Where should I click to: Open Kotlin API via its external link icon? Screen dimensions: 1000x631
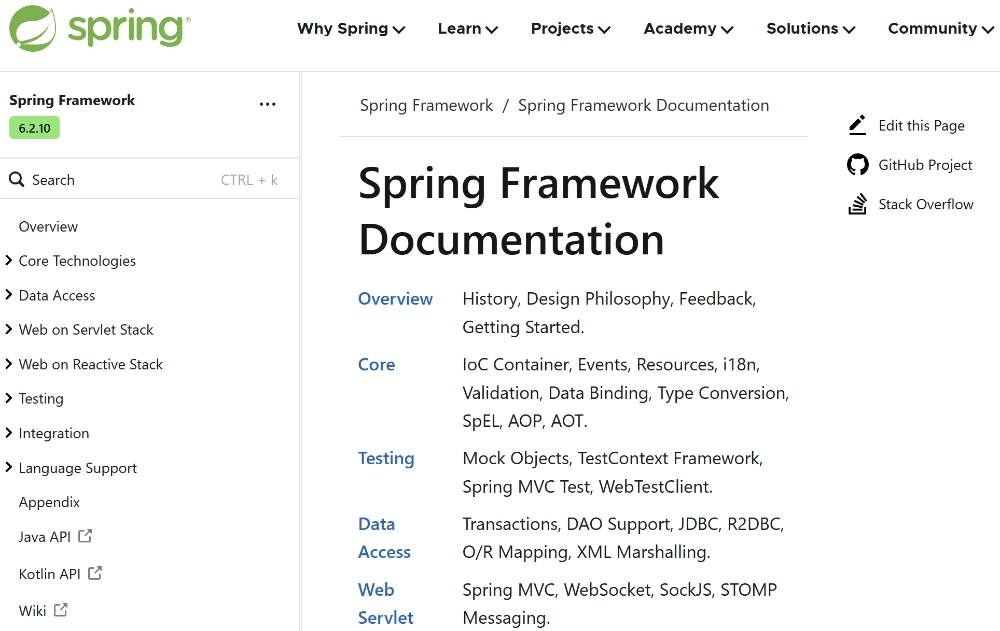95,573
